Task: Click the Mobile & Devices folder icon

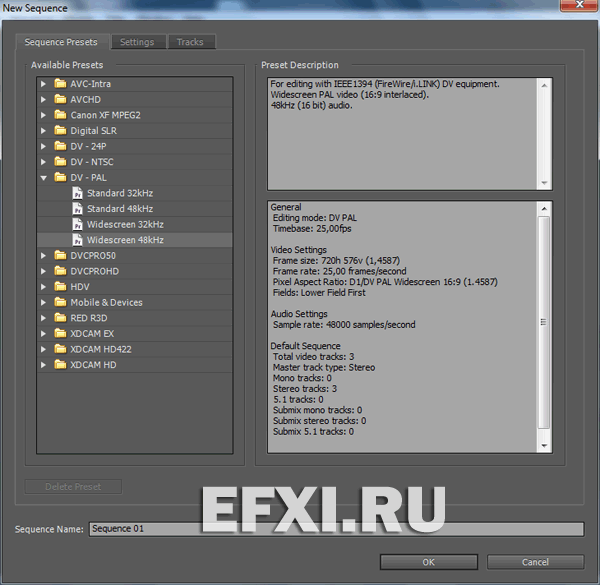Action: 60,303
